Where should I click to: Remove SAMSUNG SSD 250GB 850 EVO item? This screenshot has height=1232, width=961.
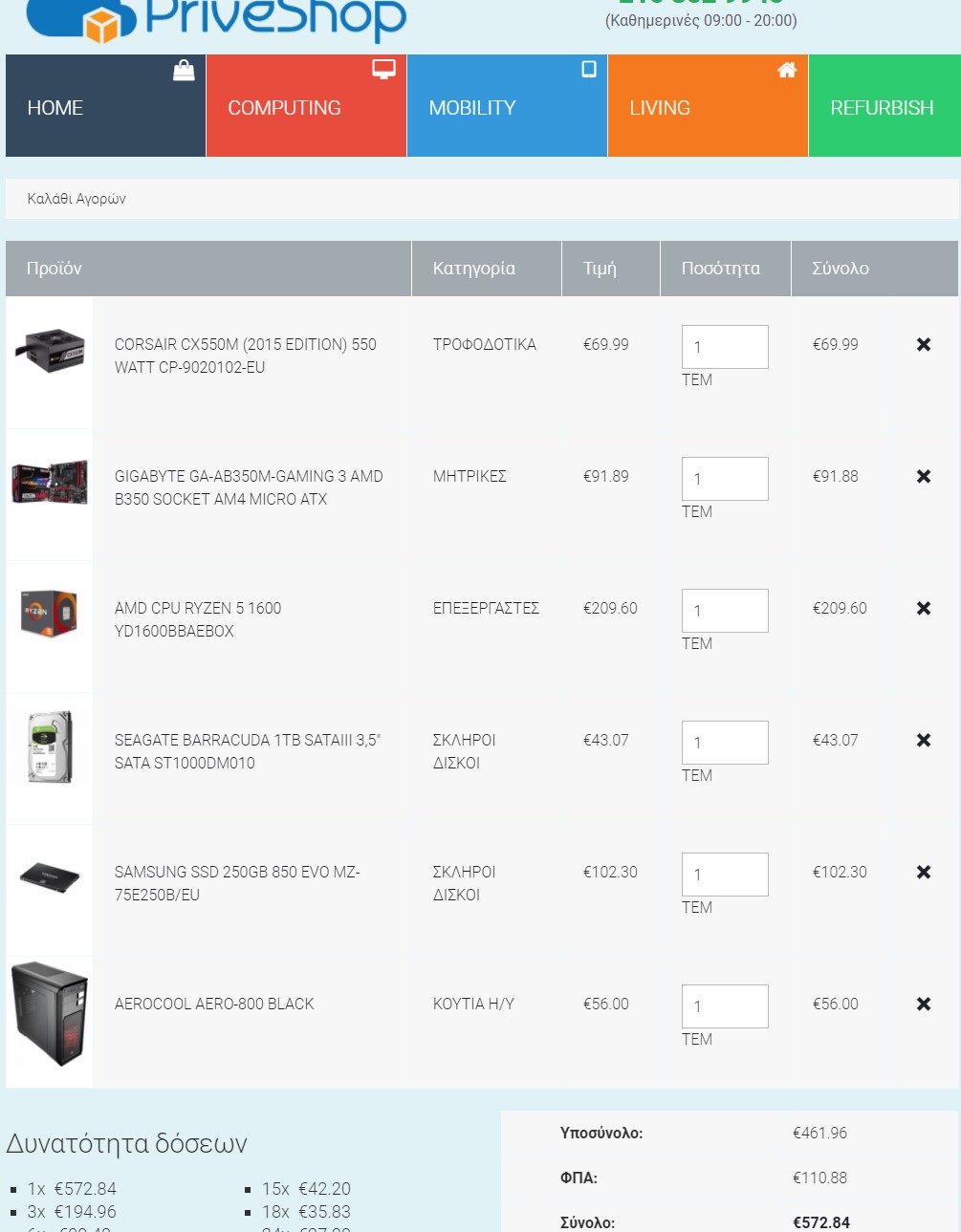[x=924, y=872]
